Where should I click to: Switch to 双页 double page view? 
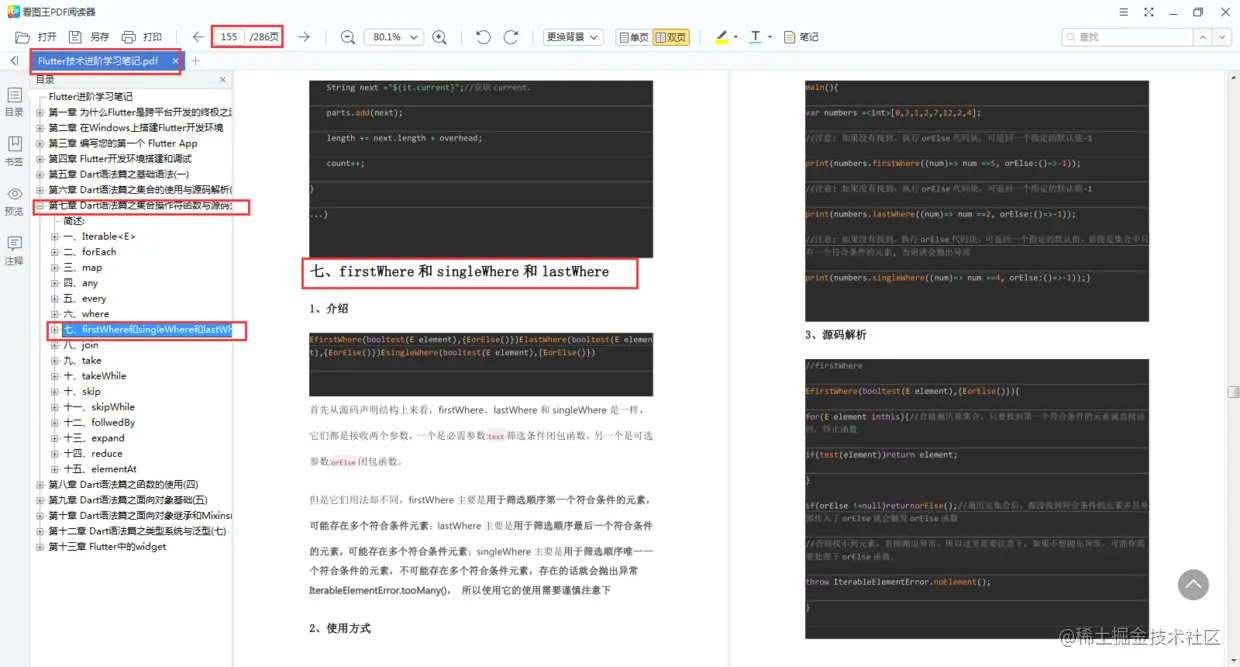point(671,37)
